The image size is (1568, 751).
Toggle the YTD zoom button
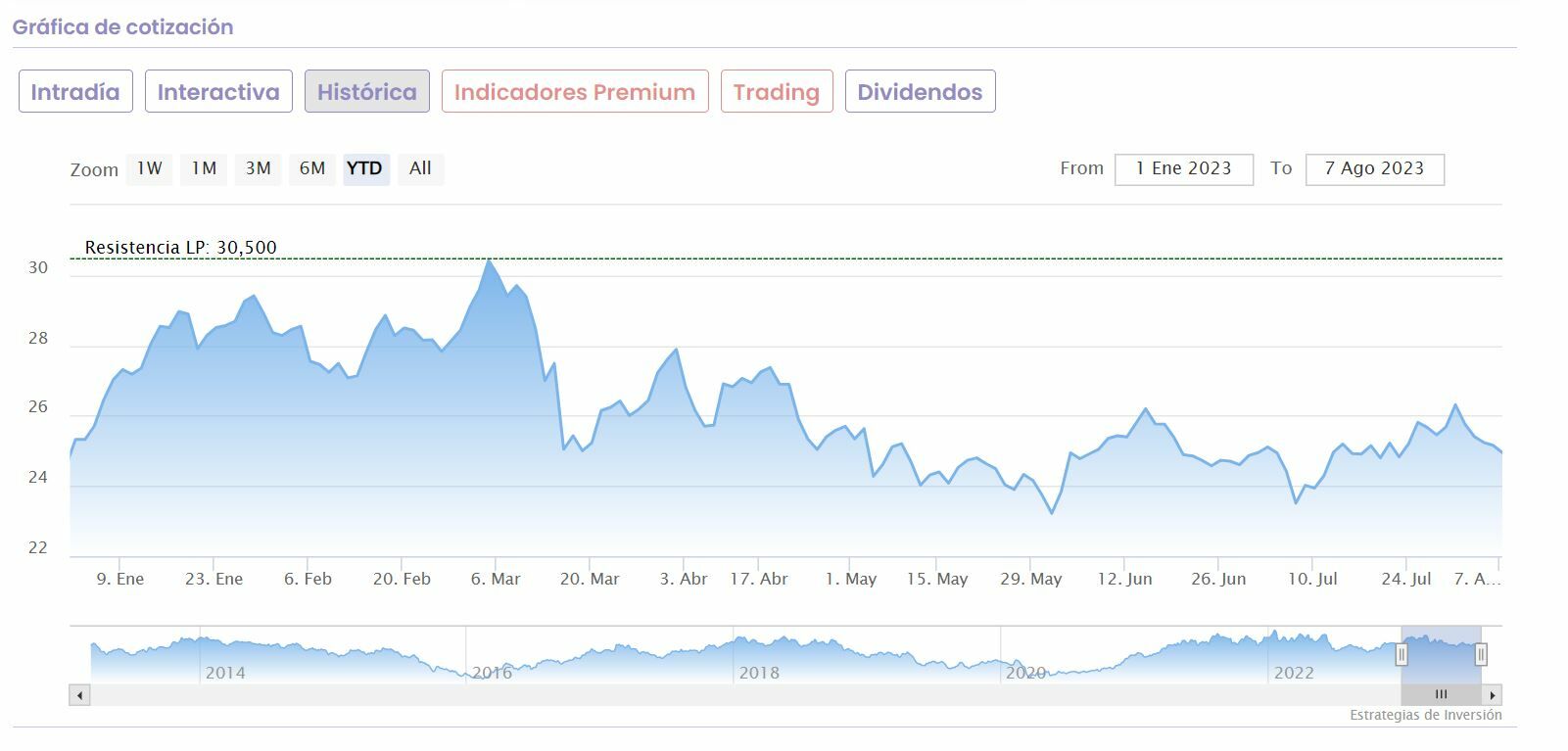coord(365,168)
